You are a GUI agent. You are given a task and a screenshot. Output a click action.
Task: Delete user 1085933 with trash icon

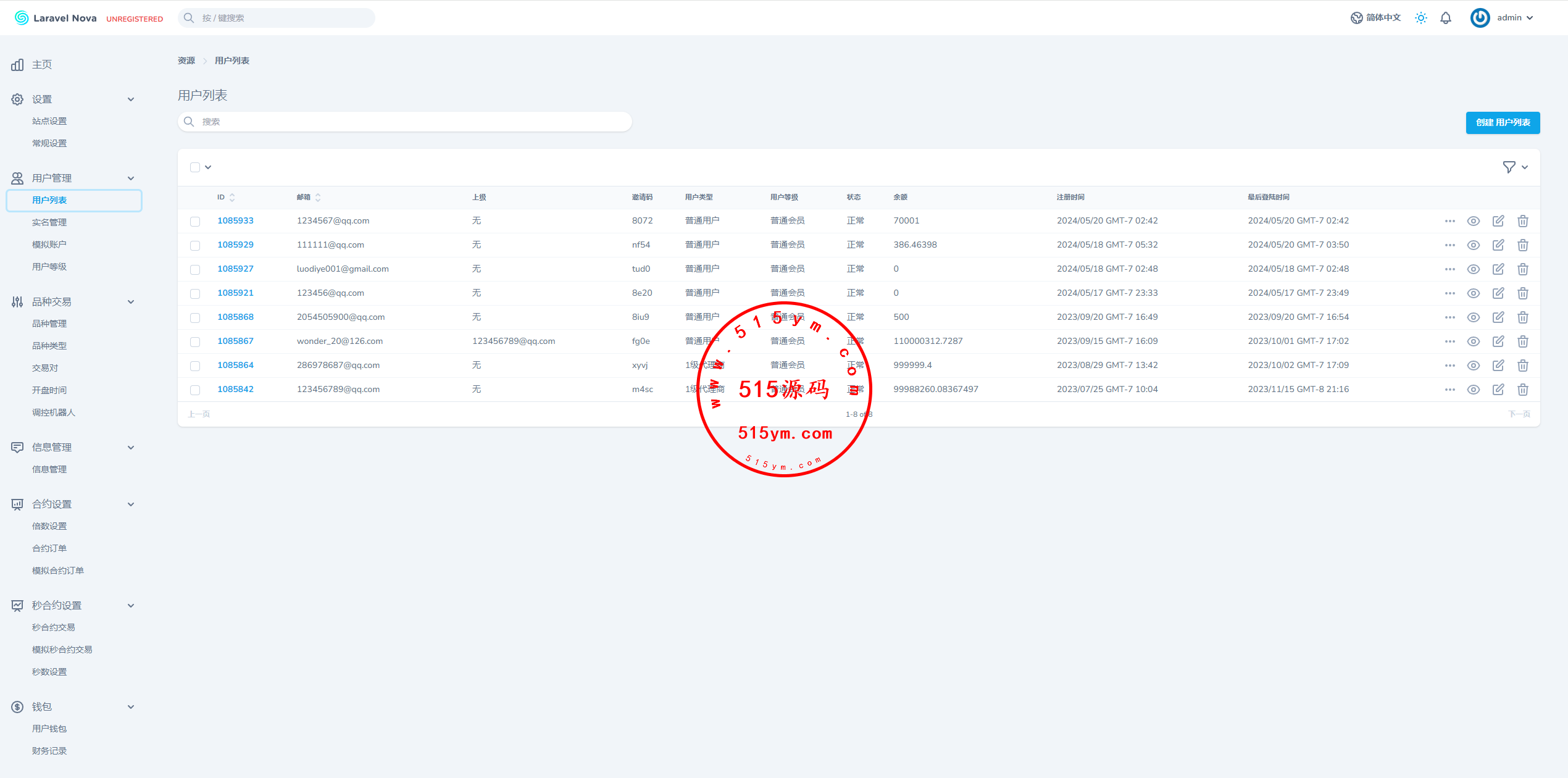click(x=1523, y=221)
